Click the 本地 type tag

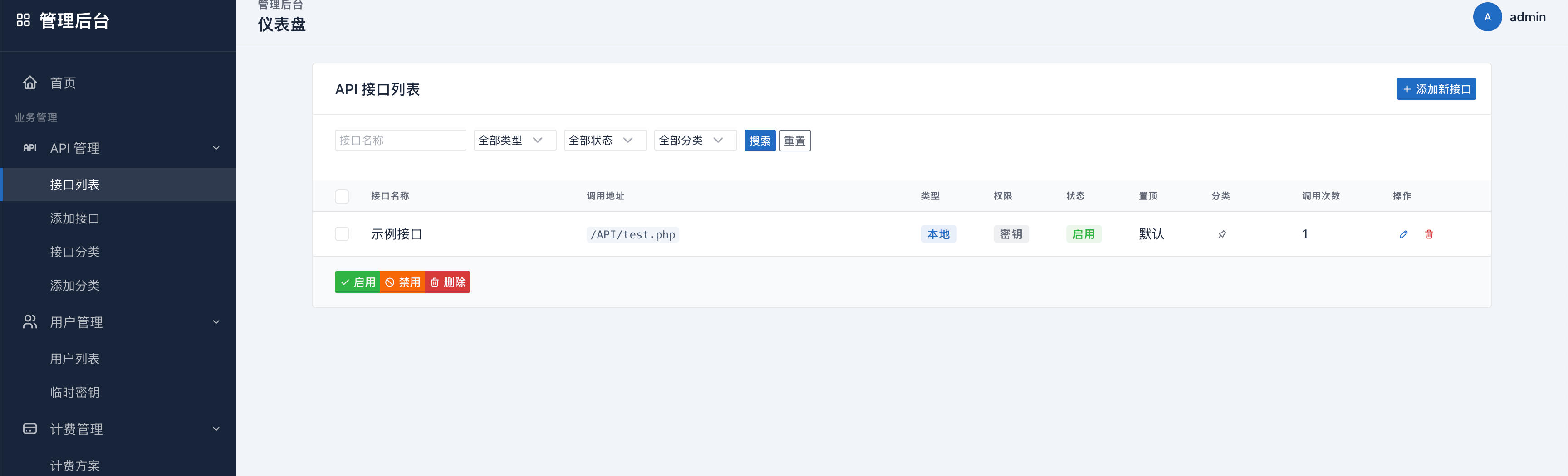click(x=938, y=234)
